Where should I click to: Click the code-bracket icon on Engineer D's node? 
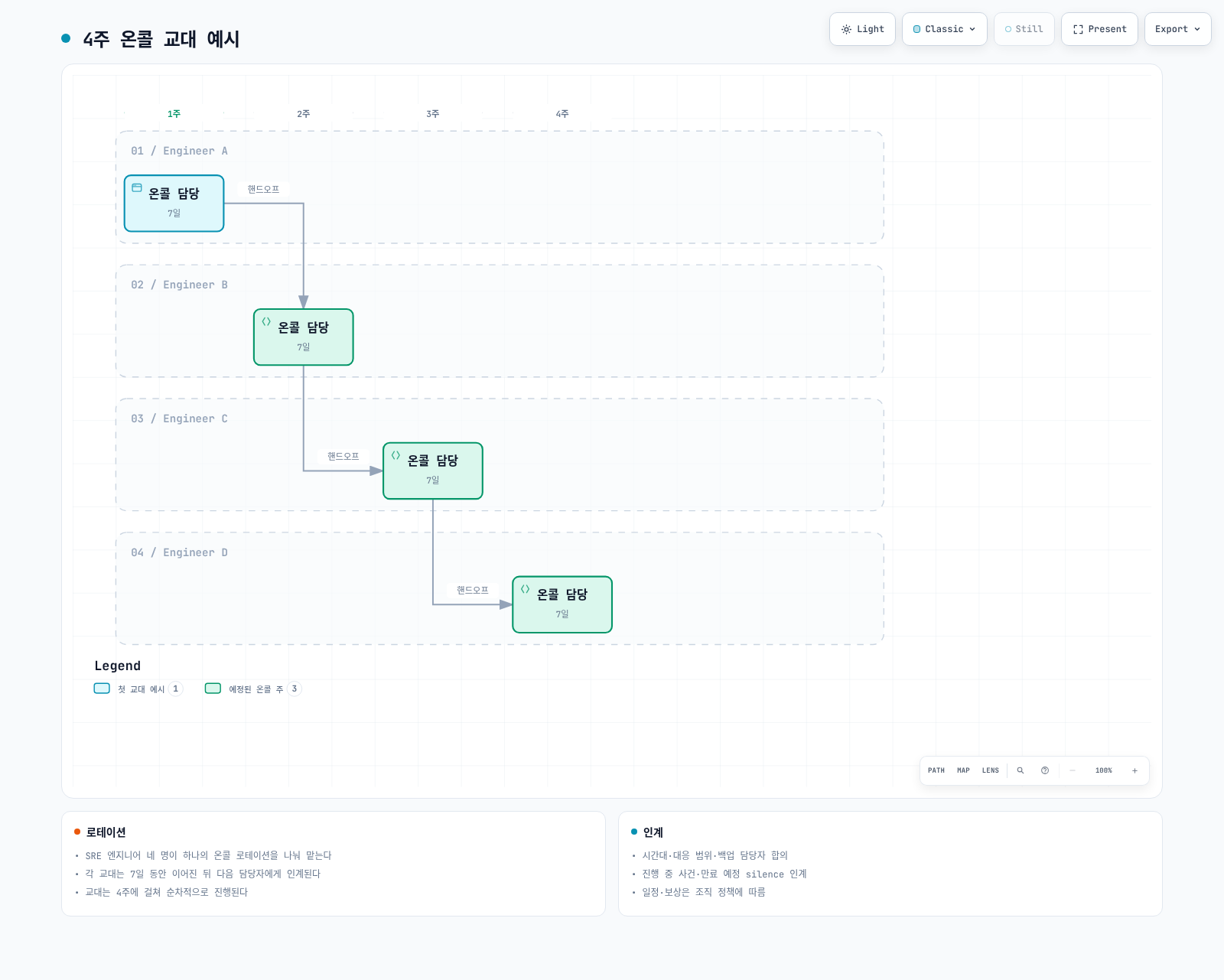525,588
